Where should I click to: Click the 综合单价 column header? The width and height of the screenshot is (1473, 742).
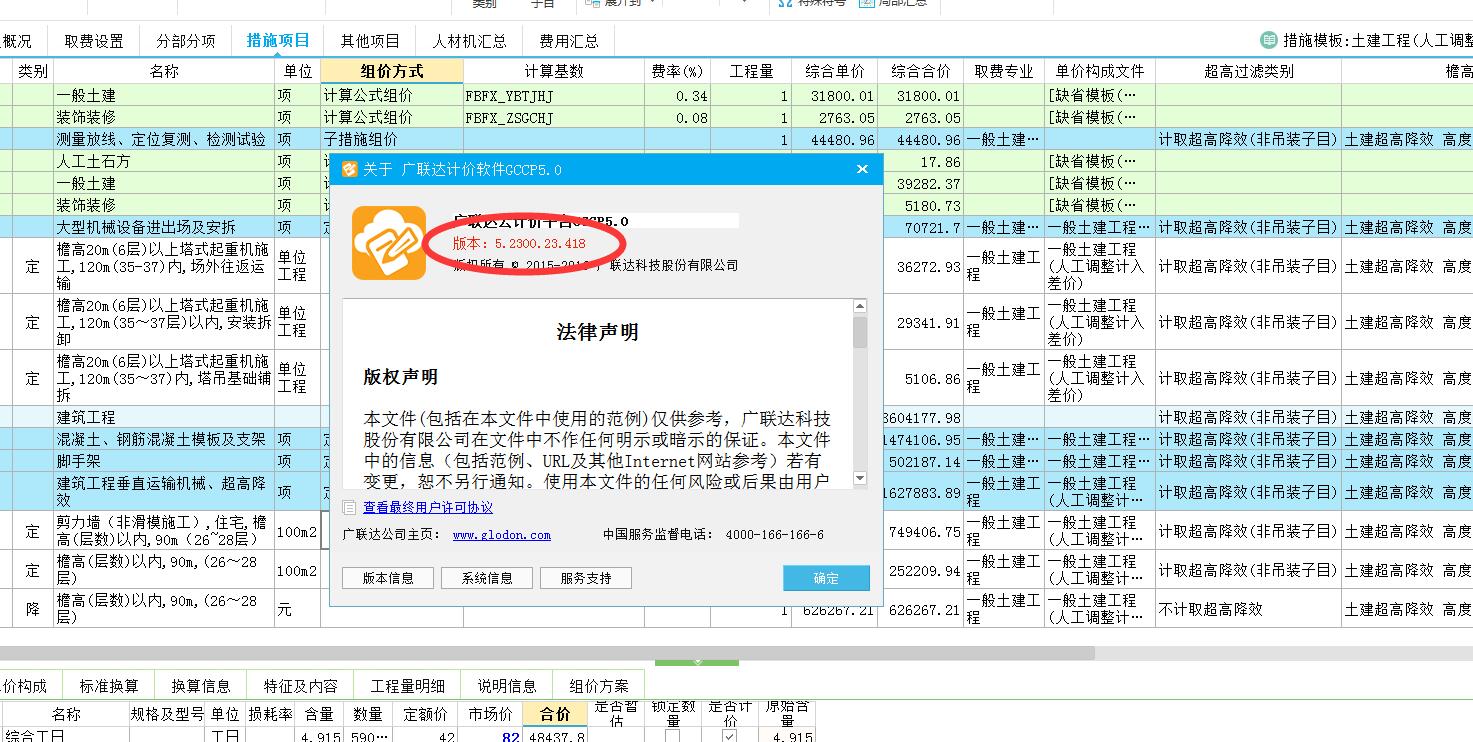[835, 71]
